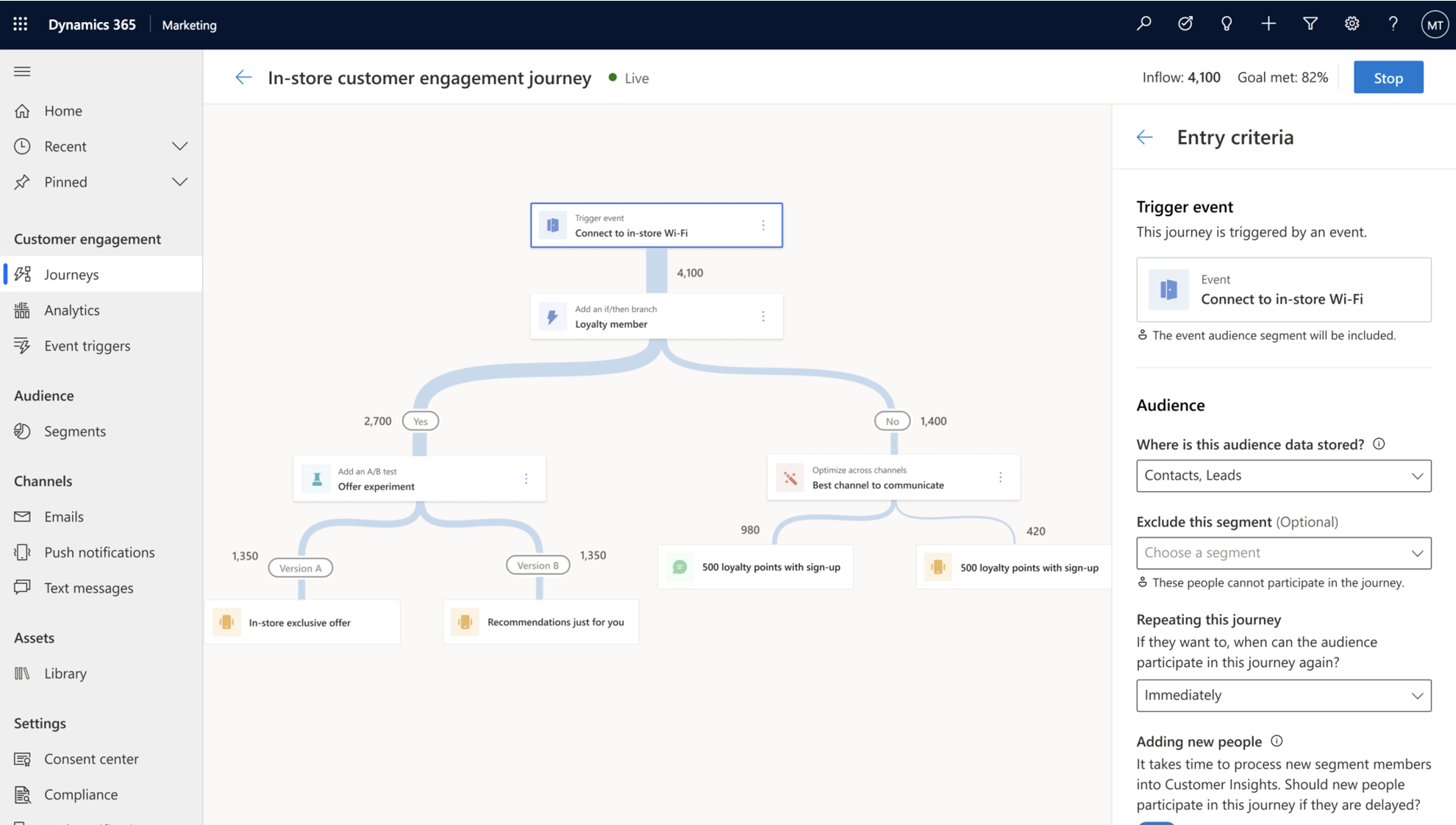This screenshot has width=1456, height=825.
Task: Open Segments in sidebar
Action: pyautogui.click(x=101, y=431)
